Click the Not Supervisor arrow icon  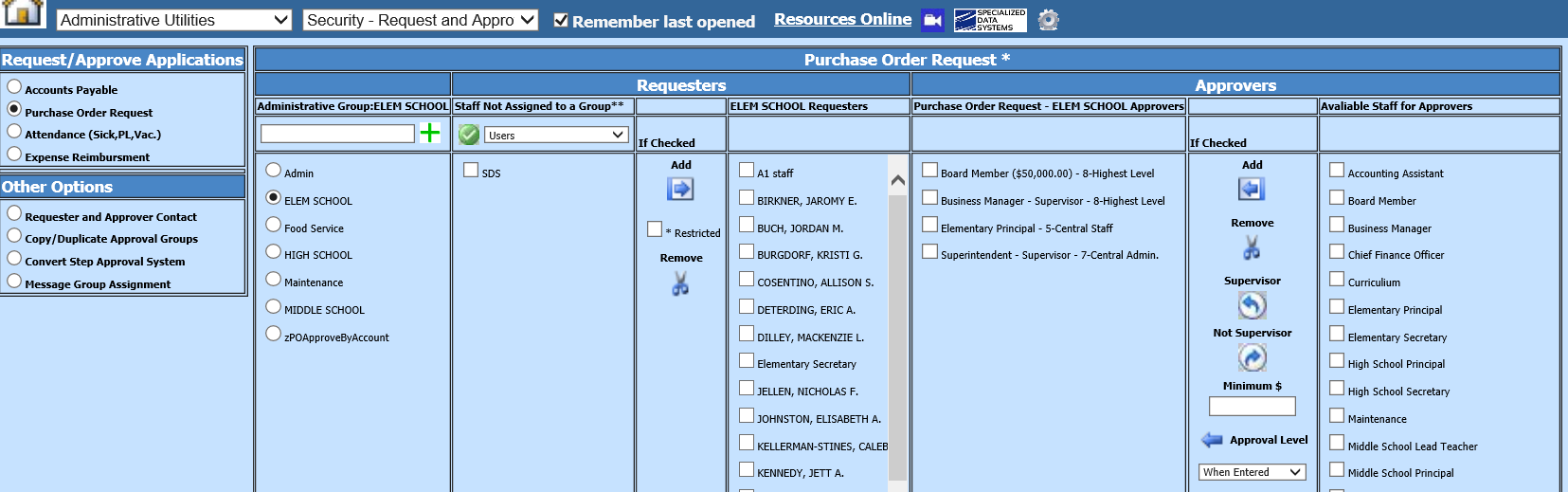click(x=1252, y=357)
